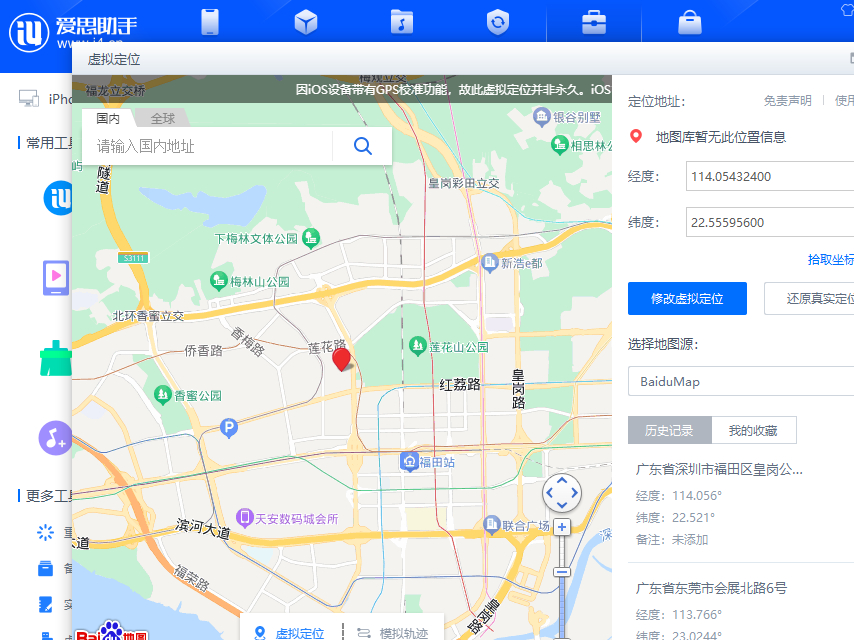854x640 pixels.
Task: Click the iPhone device entry in sidebar
Action: pos(46,99)
